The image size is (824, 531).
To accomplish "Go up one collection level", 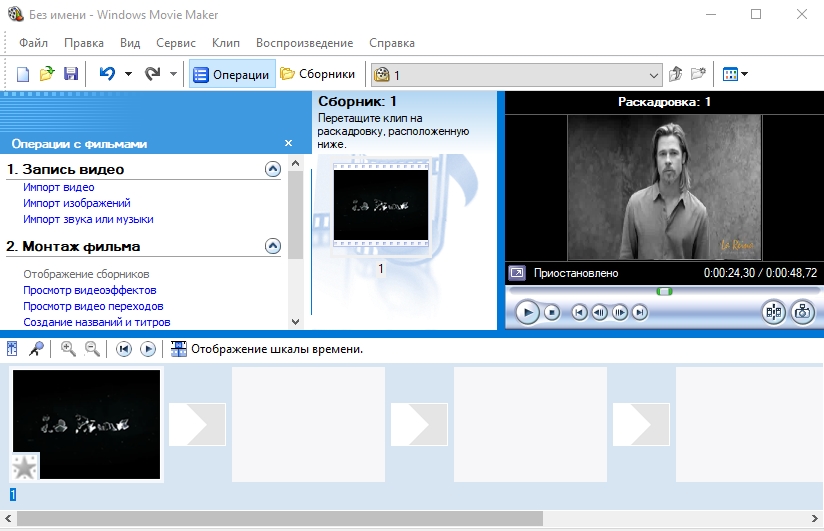I will pyautogui.click(x=675, y=74).
